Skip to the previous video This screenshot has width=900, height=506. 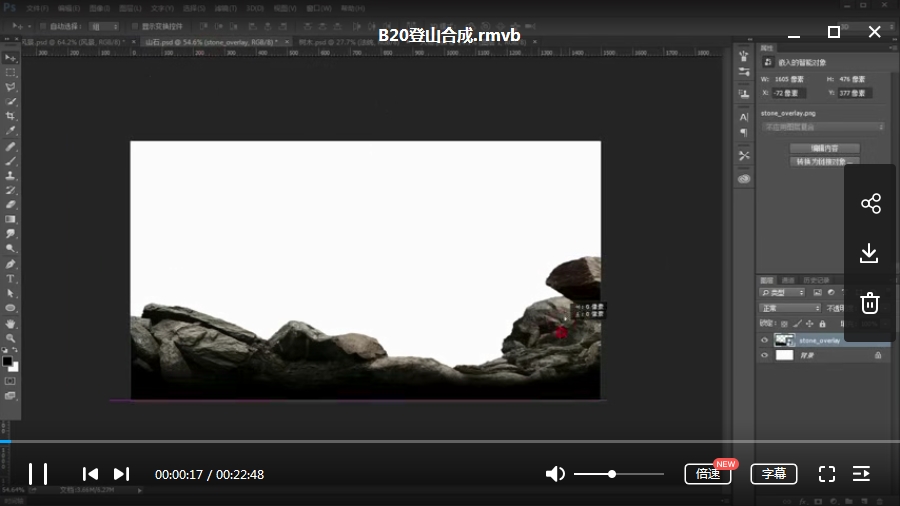(90, 474)
